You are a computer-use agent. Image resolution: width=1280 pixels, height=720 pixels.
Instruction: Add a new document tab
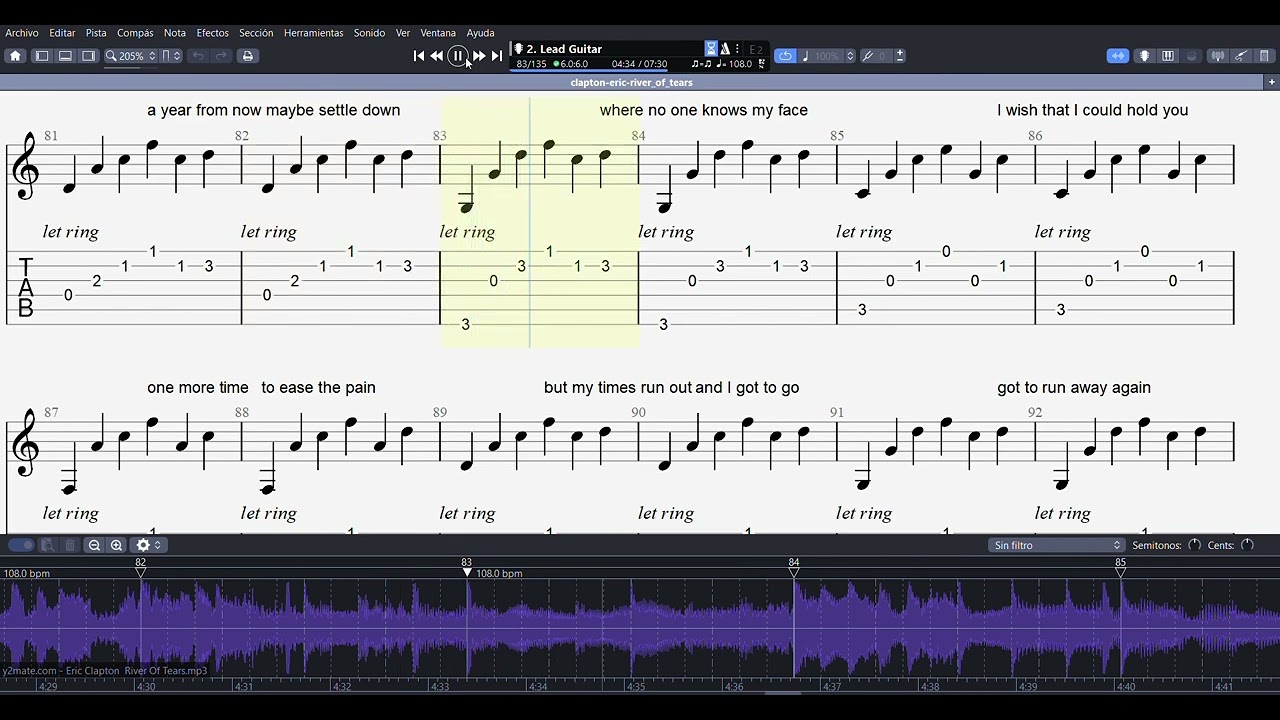tap(1271, 82)
